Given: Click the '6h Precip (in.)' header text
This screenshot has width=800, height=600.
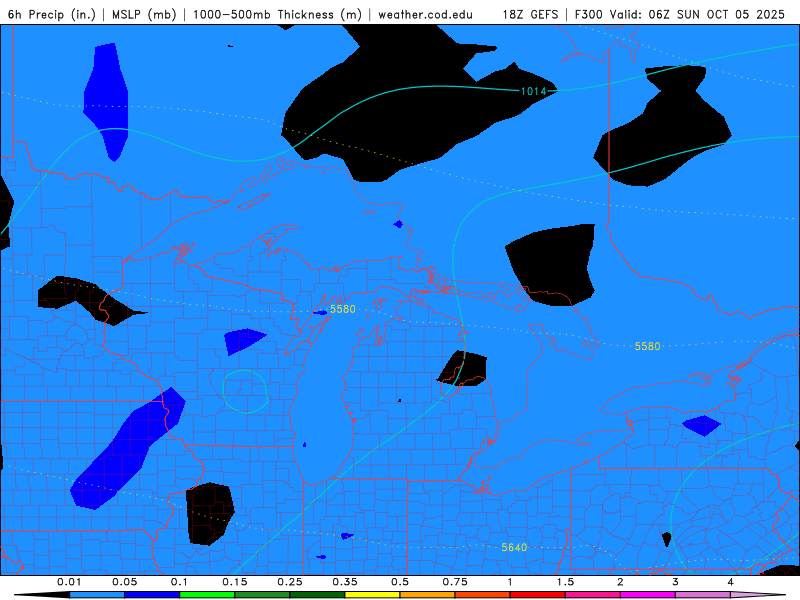Looking at the screenshot, I should tap(52, 14).
